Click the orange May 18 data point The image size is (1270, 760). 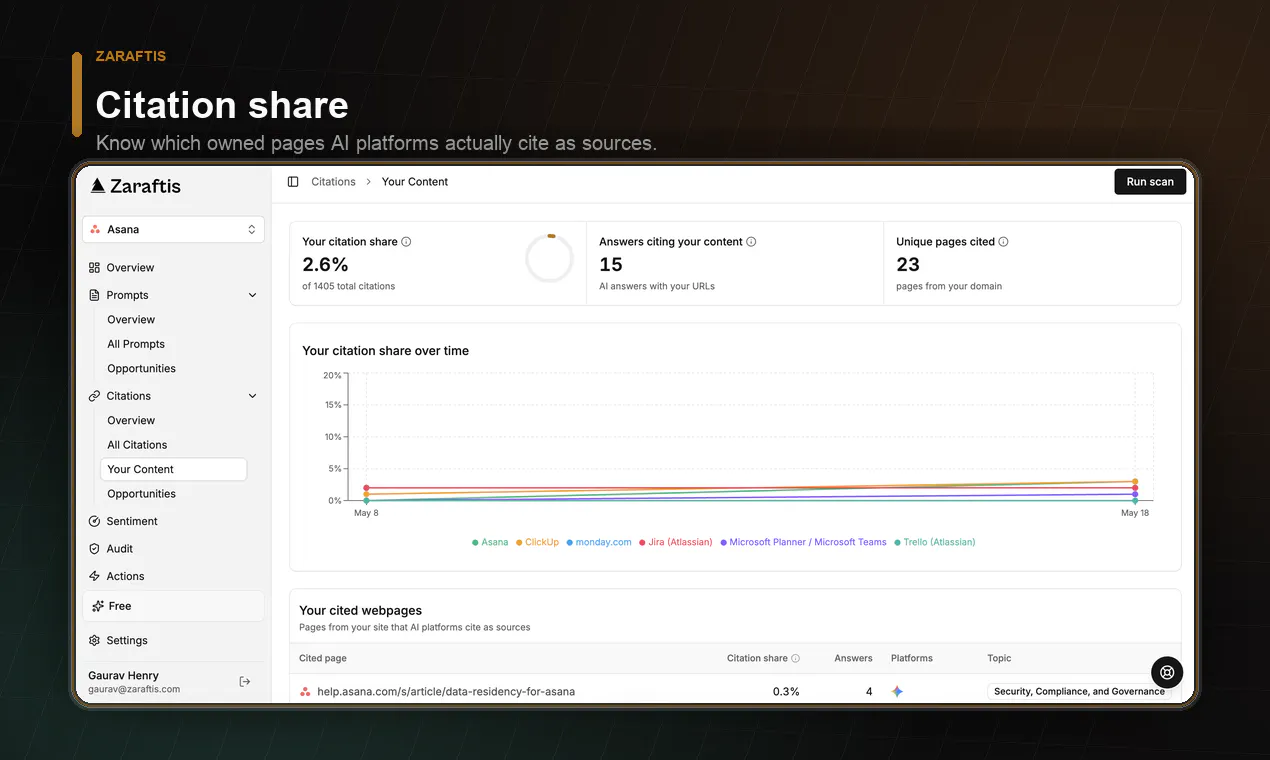(x=1135, y=482)
